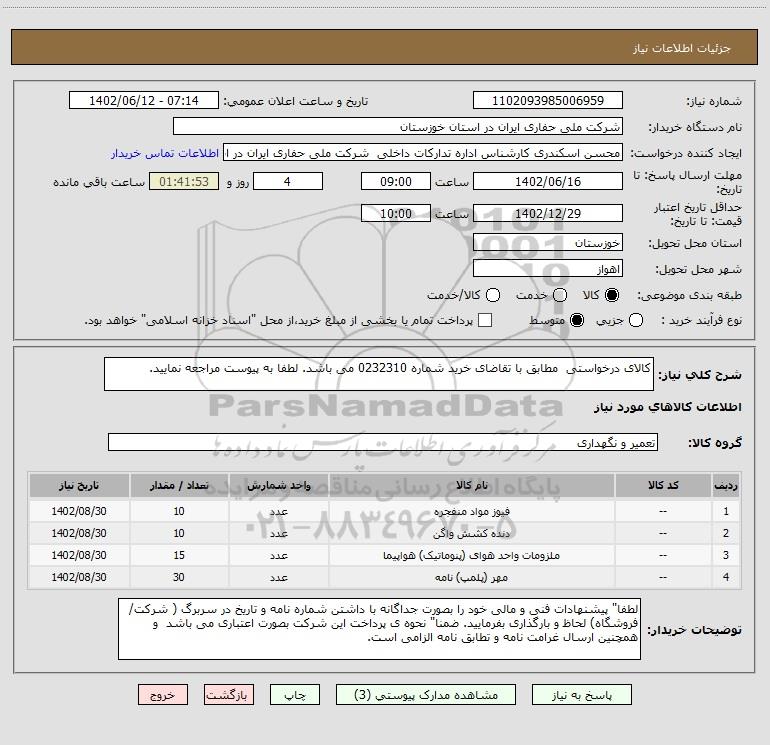This screenshot has height=745, width=770.
Task: Click column header نام کالا
Action: (471, 485)
